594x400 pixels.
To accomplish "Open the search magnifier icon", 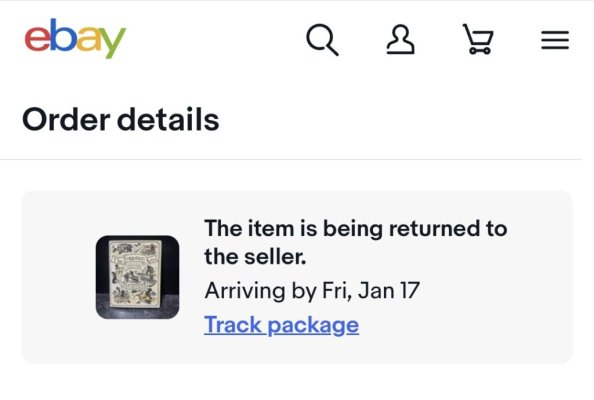I will 322,40.
